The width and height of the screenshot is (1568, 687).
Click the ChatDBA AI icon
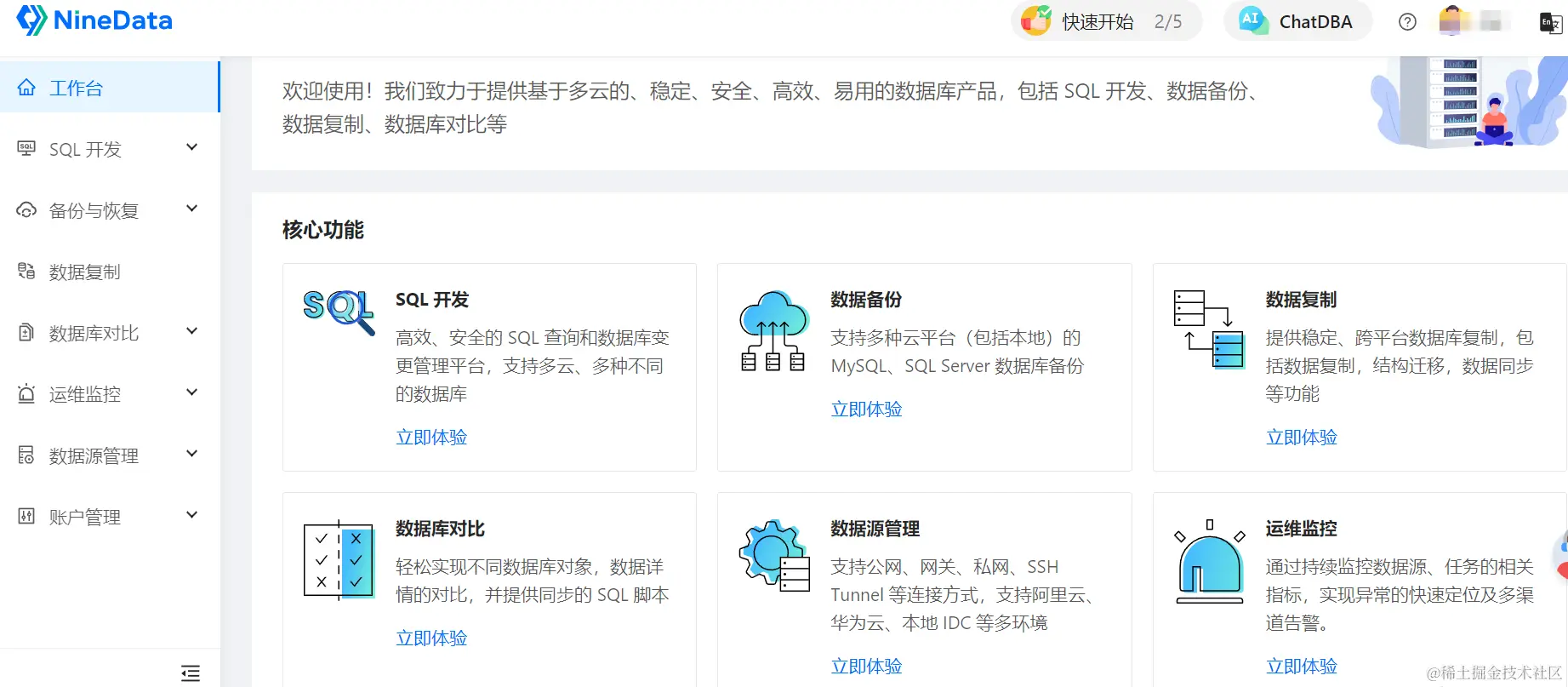pyautogui.click(x=1252, y=20)
